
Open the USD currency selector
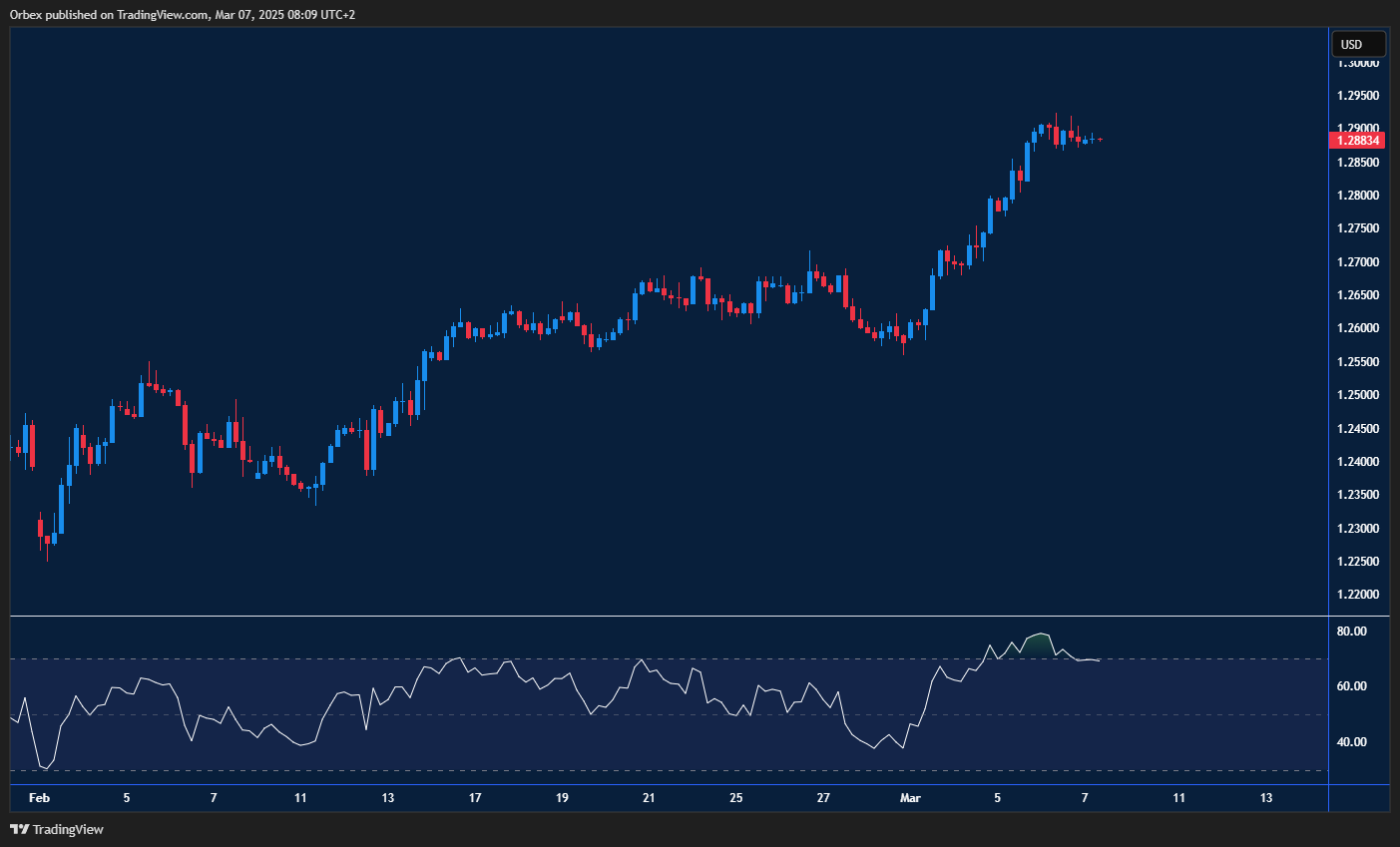1357,43
